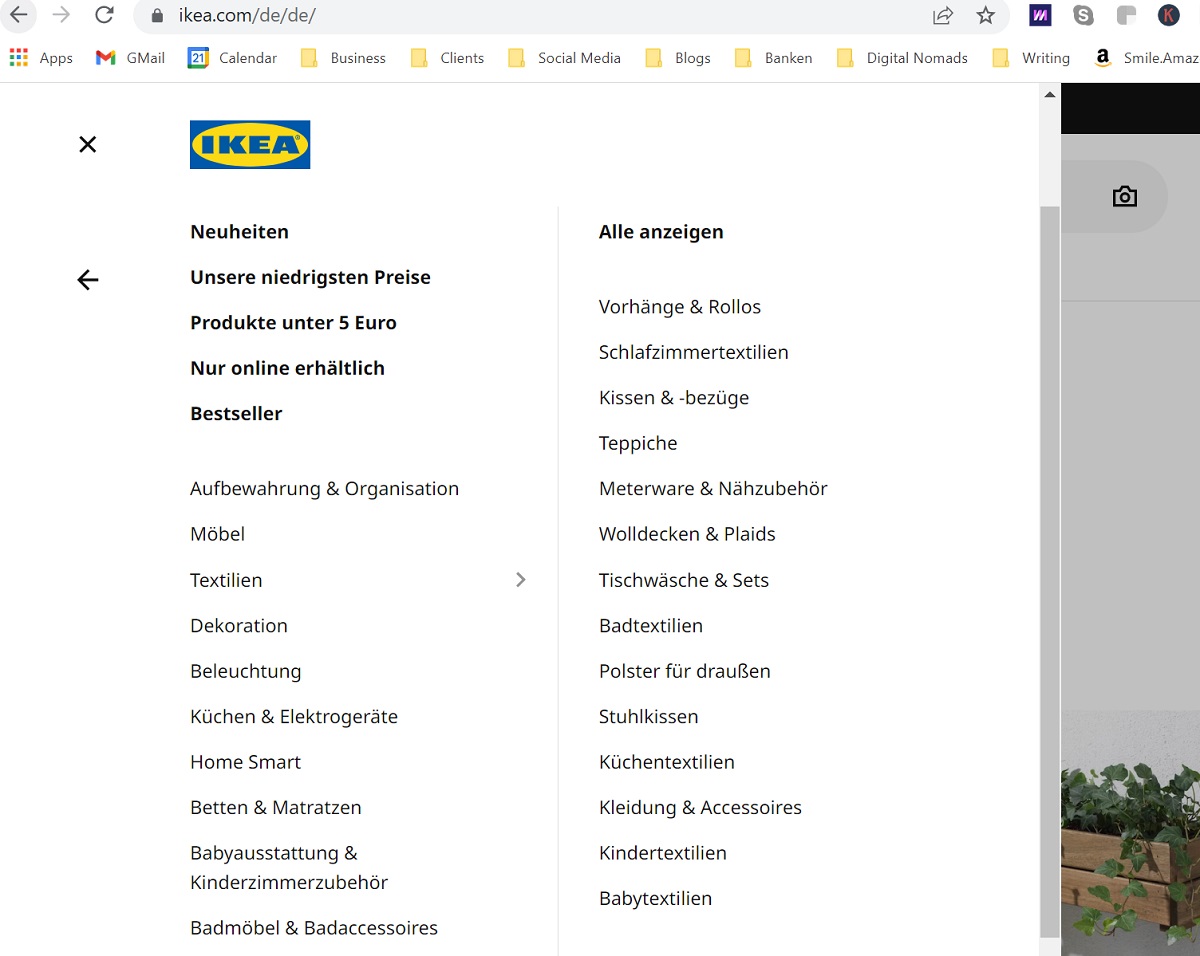Open Schlafzimmertextilien subcategory
The width and height of the screenshot is (1200, 956).
pyautogui.click(x=693, y=352)
